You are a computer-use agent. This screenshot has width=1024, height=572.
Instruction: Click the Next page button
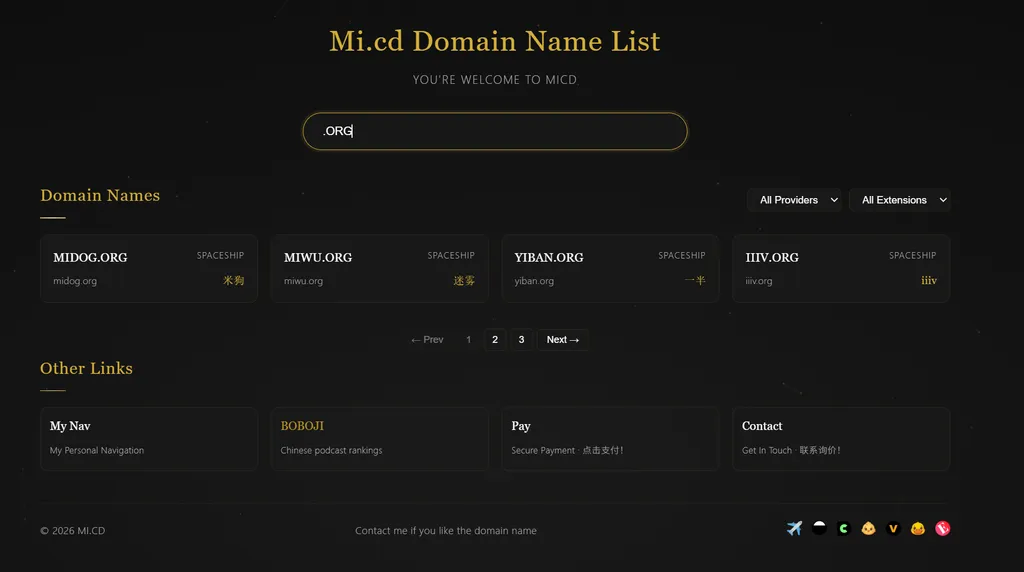point(562,340)
